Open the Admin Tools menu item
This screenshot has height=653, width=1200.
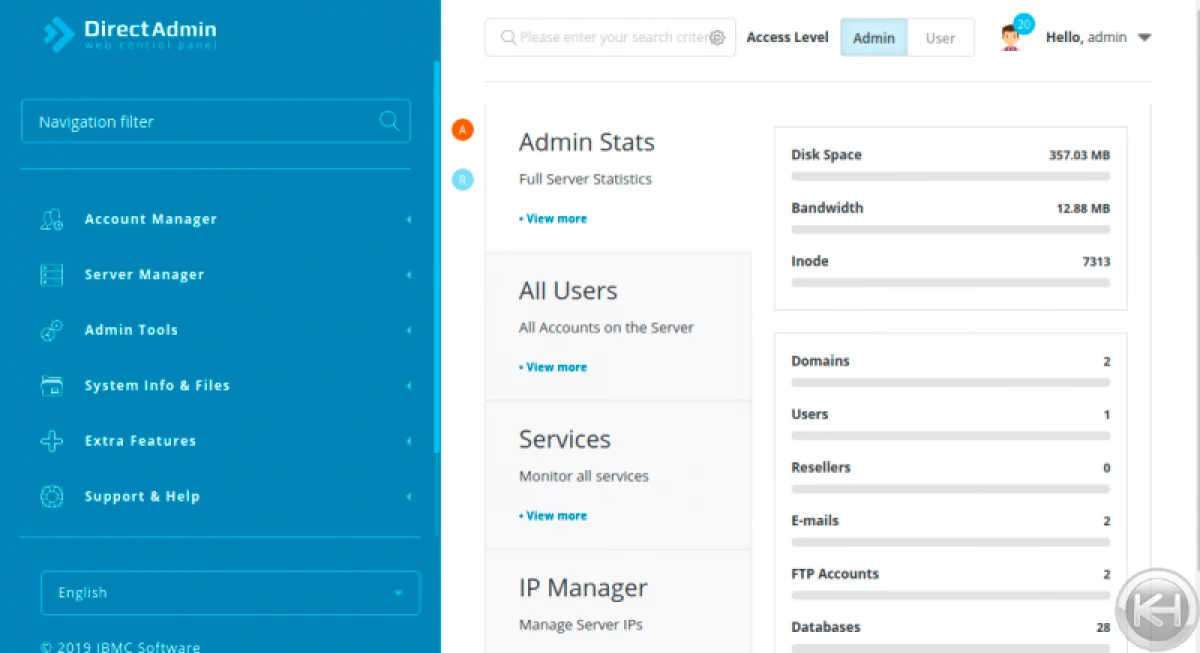(x=131, y=330)
